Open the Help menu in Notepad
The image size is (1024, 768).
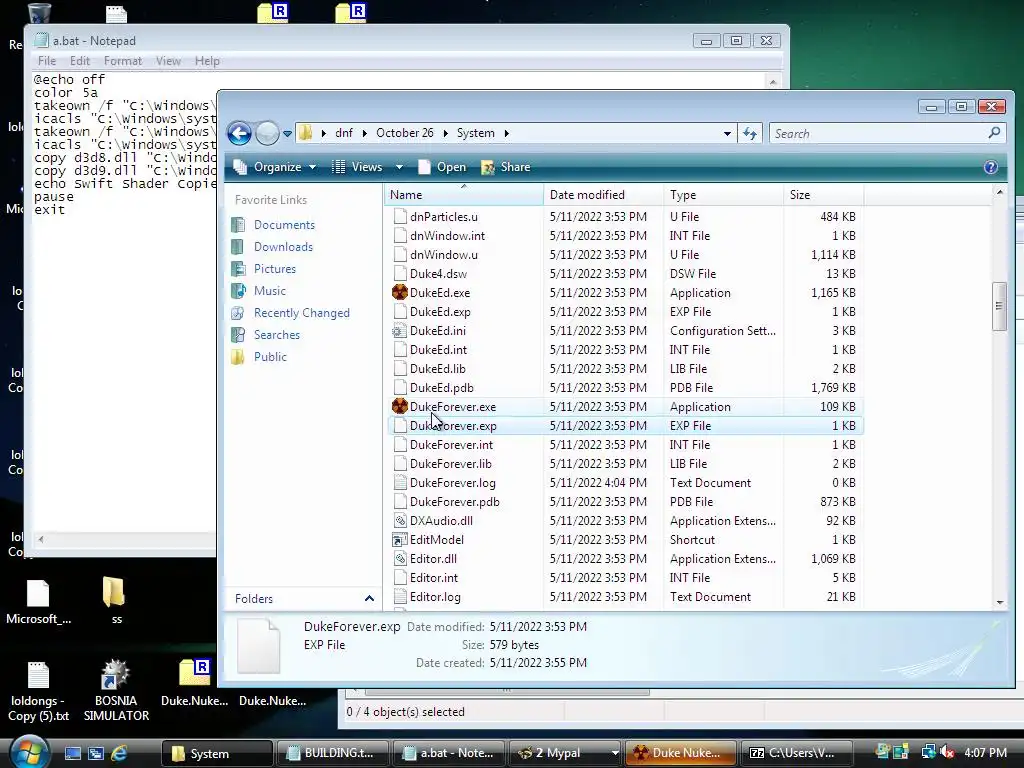tap(207, 61)
